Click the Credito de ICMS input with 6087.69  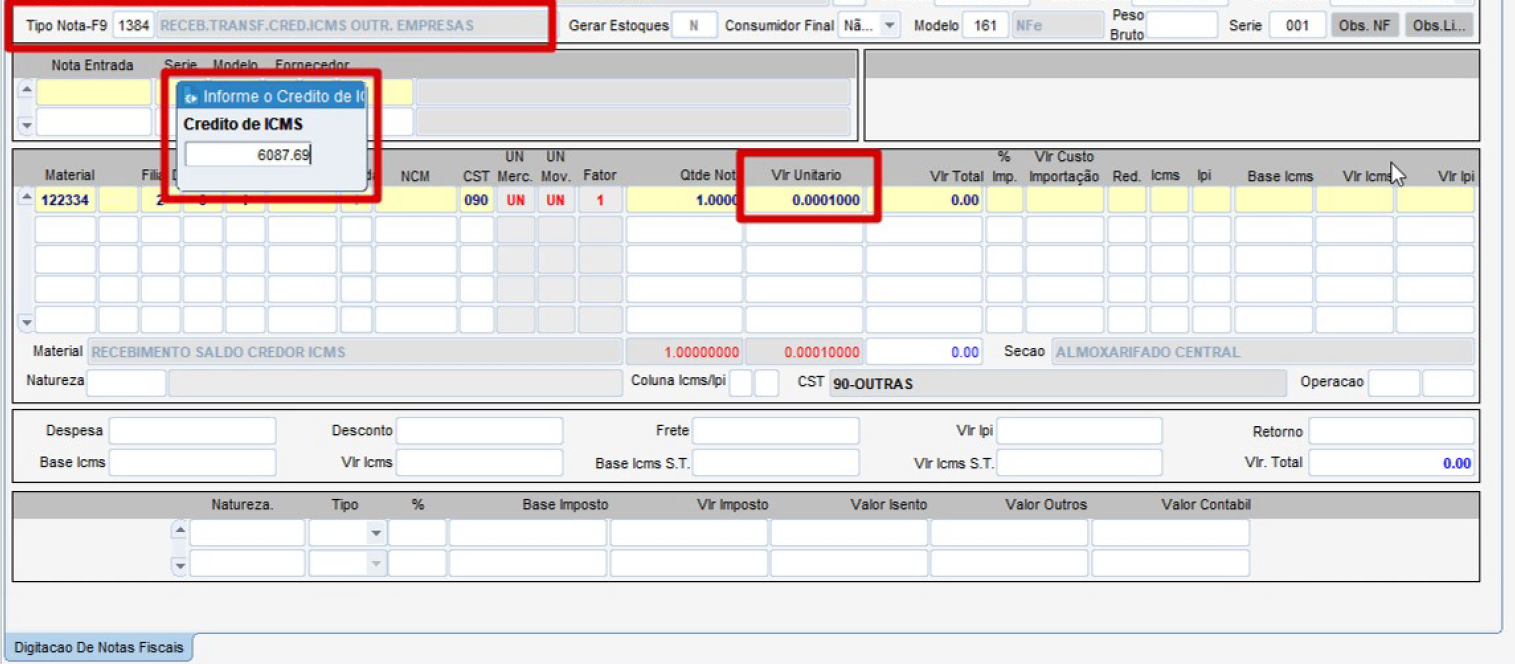coord(249,155)
